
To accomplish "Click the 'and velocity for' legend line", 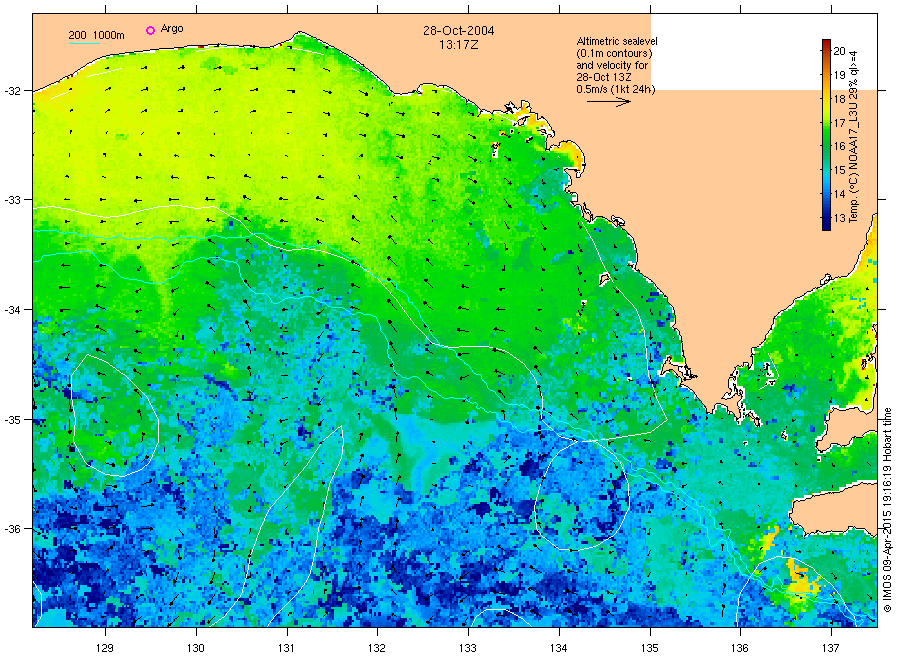I will (x=612, y=65).
